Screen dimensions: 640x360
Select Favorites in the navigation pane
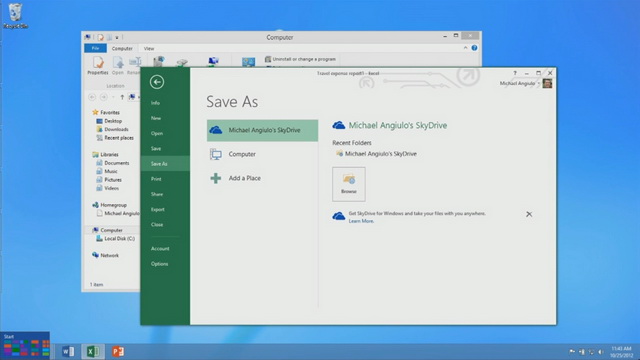point(106,112)
